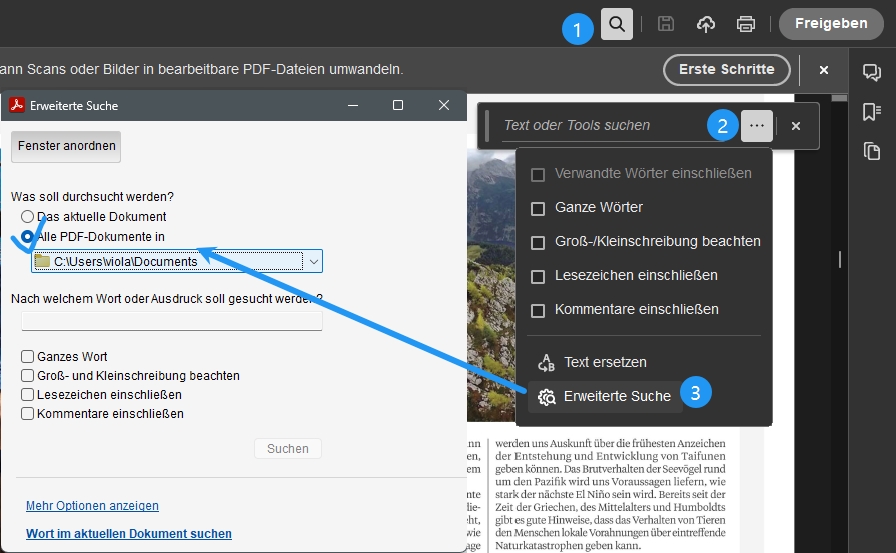Image resolution: width=896 pixels, height=553 pixels.
Task: Open Wort im aktuellen Dokument suchen link
Action: tap(129, 534)
